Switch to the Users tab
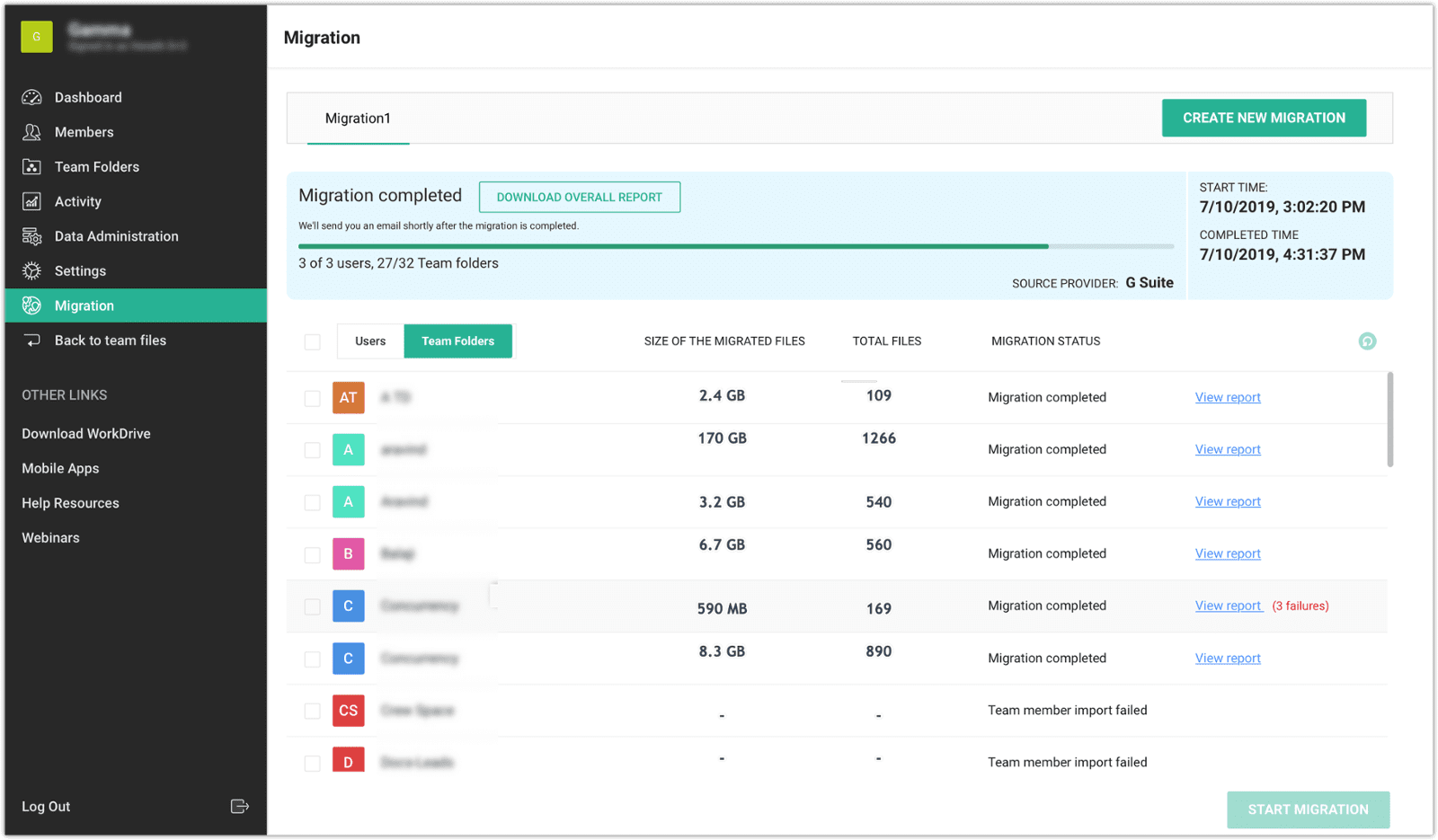The image size is (1438, 840). (370, 341)
